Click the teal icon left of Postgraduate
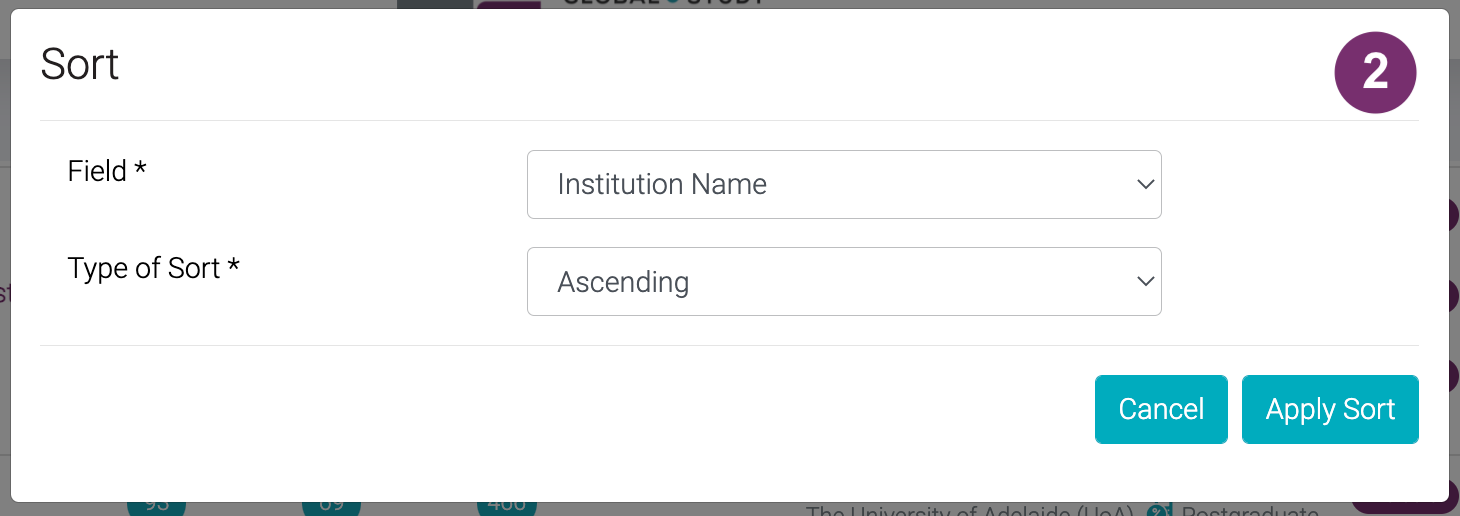Image resolution: width=1460 pixels, height=516 pixels. (x=1158, y=511)
